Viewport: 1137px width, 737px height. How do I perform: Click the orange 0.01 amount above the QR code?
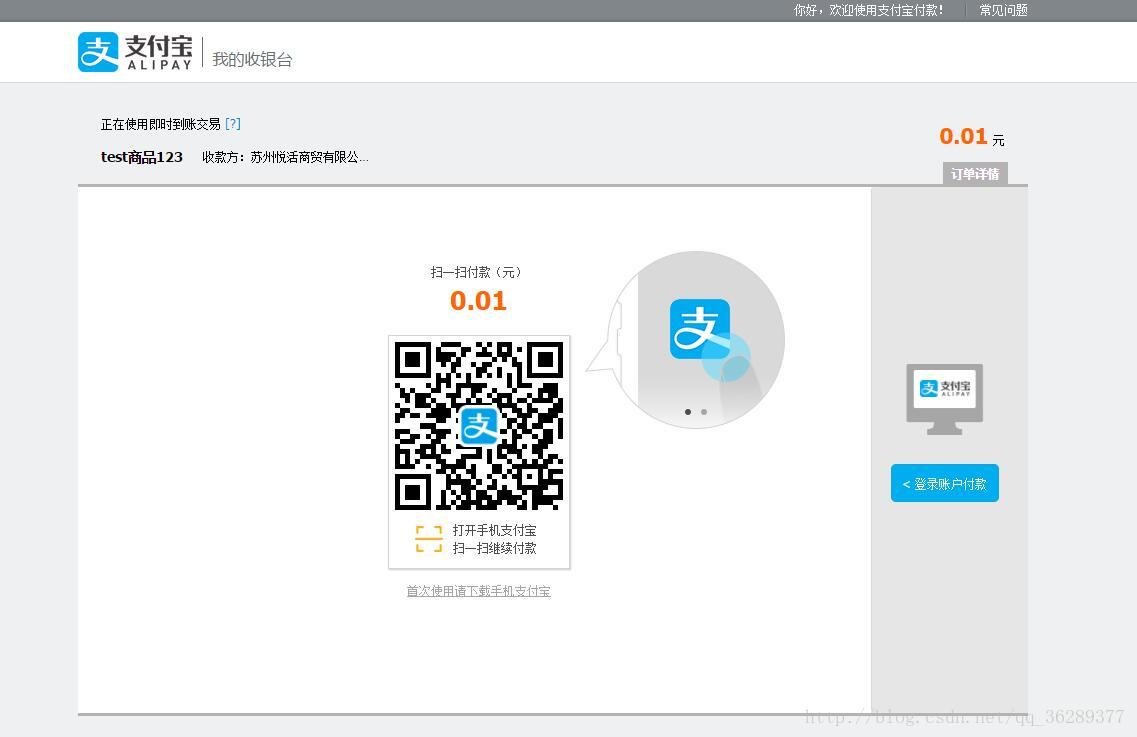tap(479, 300)
